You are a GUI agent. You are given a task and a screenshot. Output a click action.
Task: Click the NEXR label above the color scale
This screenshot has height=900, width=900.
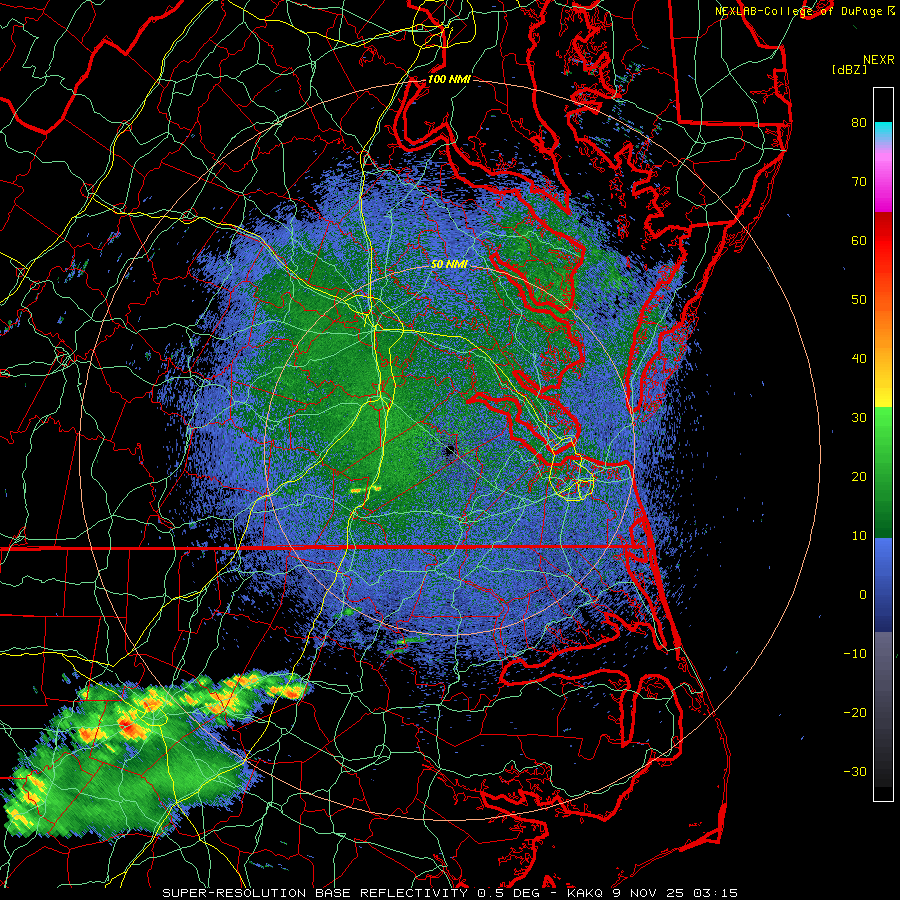click(879, 60)
